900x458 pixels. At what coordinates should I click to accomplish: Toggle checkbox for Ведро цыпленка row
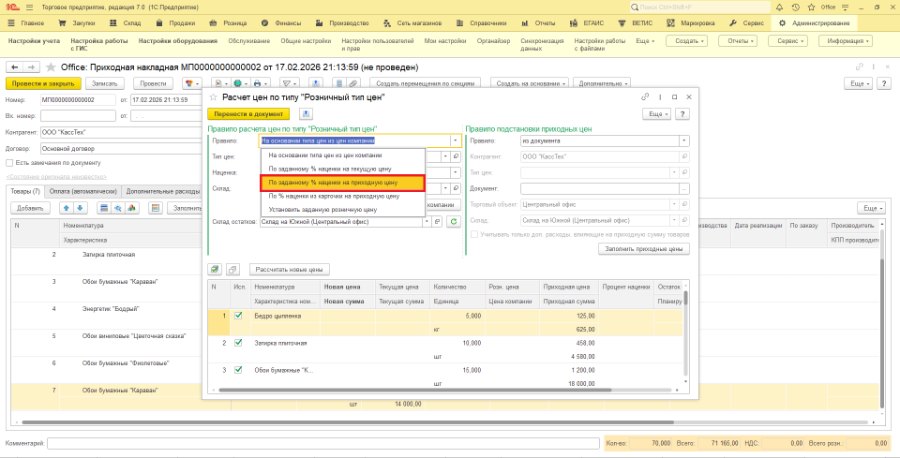point(238,316)
